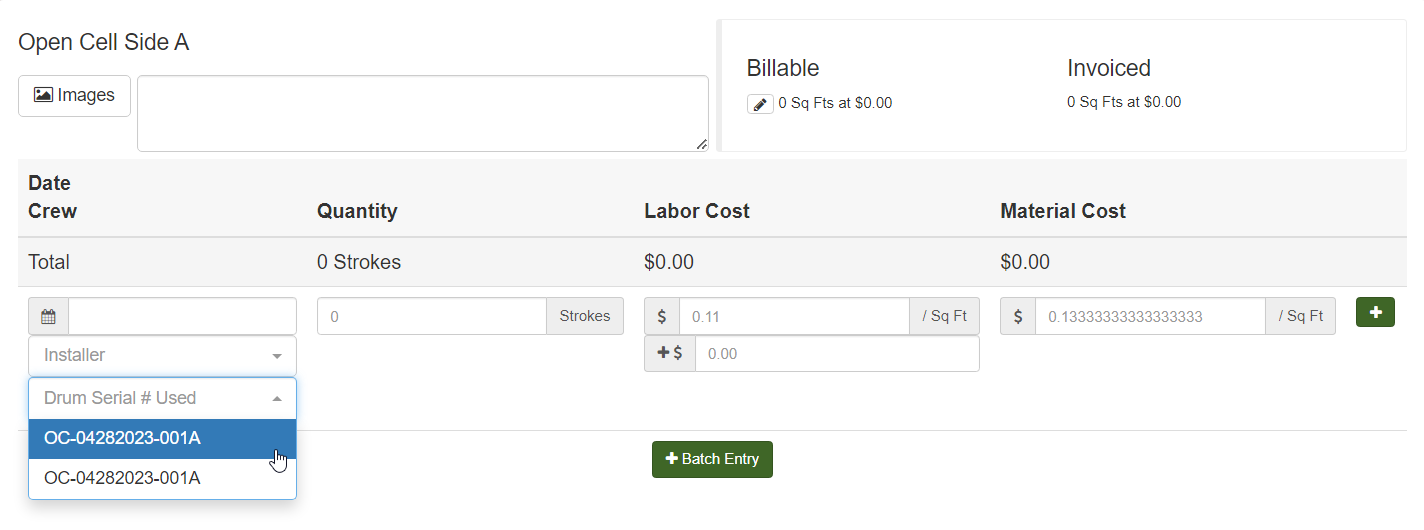Grab the notes textarea resize handle
This screenshot has height=530, width=1424.
[702, 145]
